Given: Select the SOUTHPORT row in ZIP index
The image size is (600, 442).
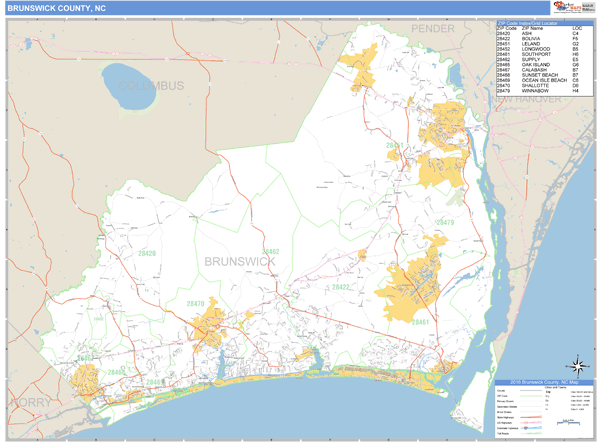Looking at the screenshot, I should pyautogui.click(x=534, y=53).
